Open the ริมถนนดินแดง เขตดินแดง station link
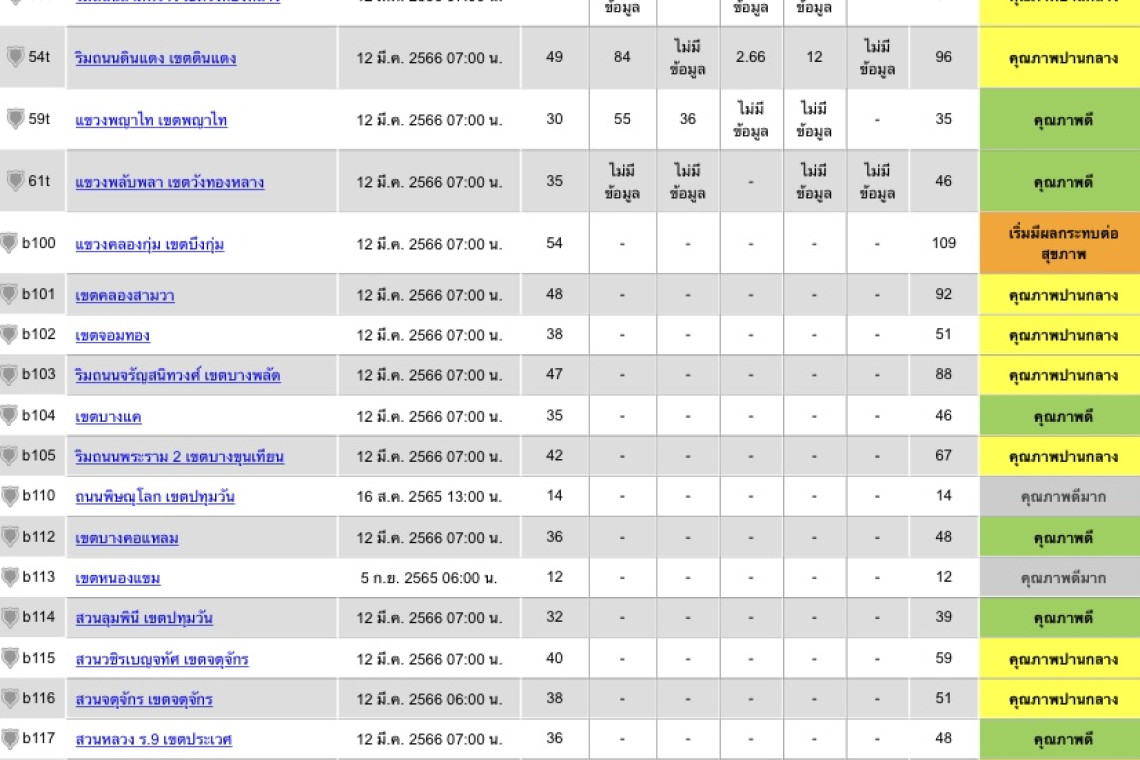Image resolution: width=1140 pixels, height=760 pixels. pos(155,58)
